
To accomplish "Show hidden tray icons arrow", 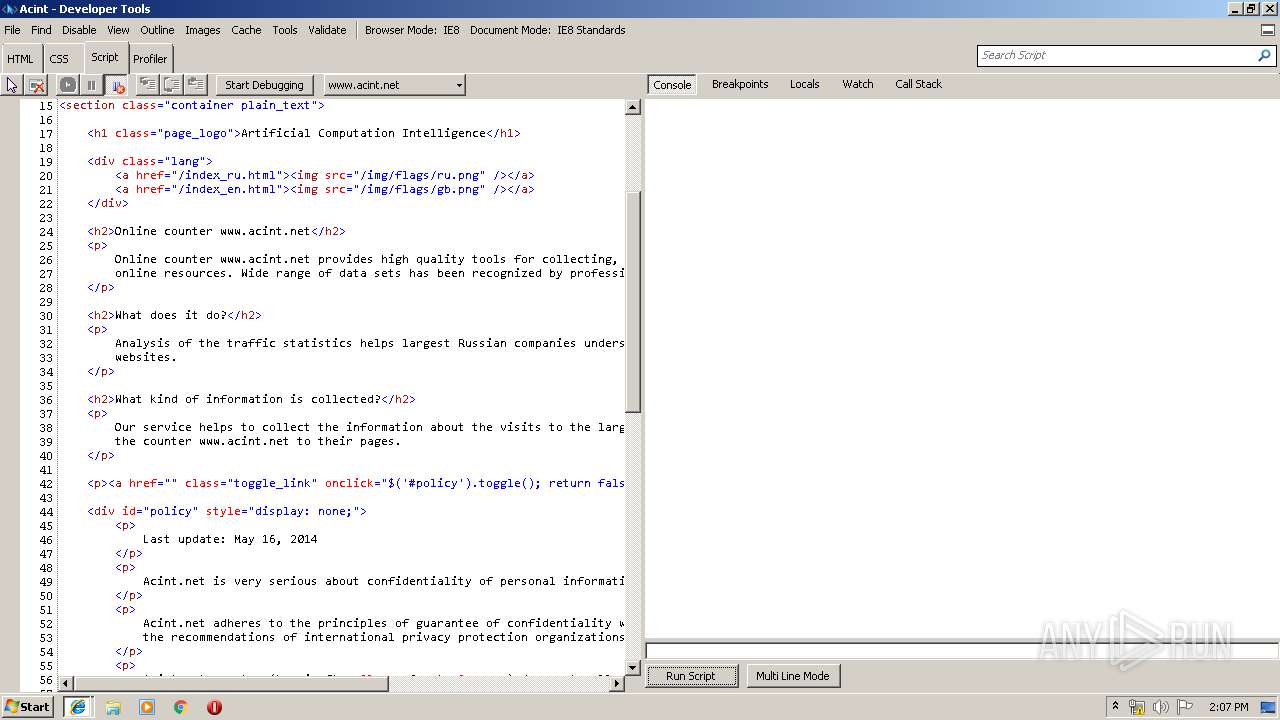I will [1115, 707].
